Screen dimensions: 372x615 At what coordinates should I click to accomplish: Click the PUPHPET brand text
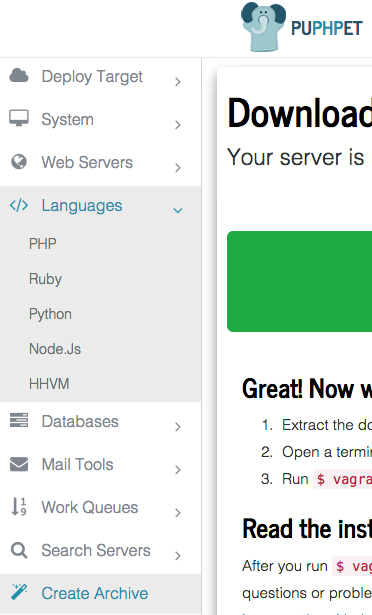coord(326,29)
